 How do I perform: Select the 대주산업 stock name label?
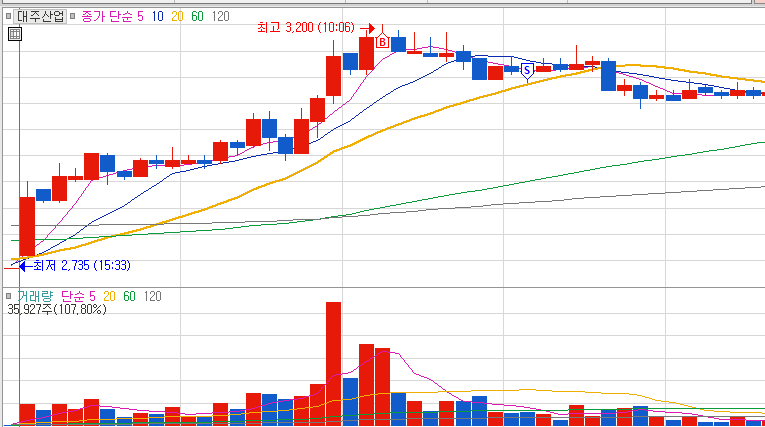coord(40,16)
